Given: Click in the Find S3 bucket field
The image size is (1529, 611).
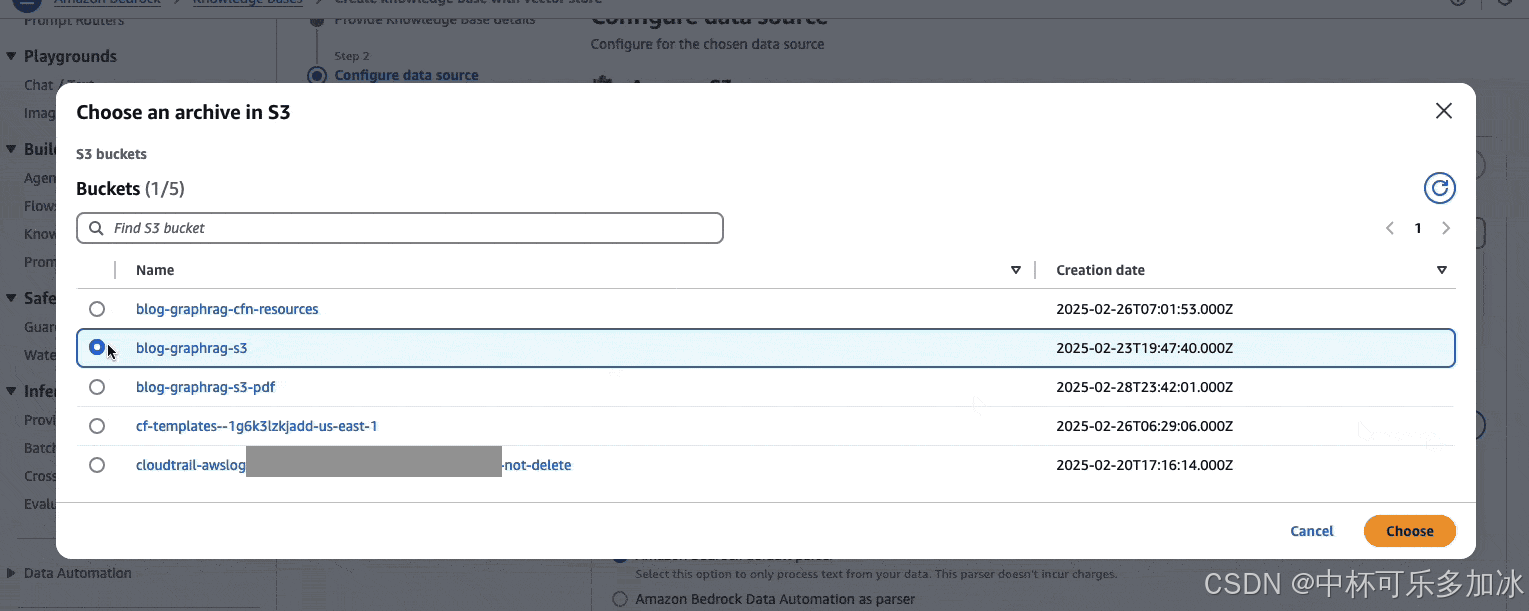Looking at the screenshot, I should (x=400, y=228).
